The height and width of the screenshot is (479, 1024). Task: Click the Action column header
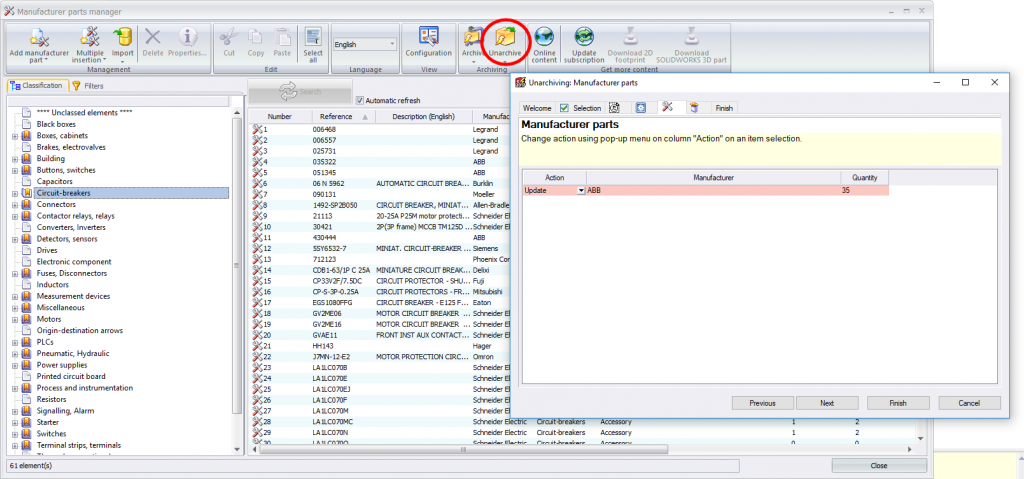pos(554,177)
